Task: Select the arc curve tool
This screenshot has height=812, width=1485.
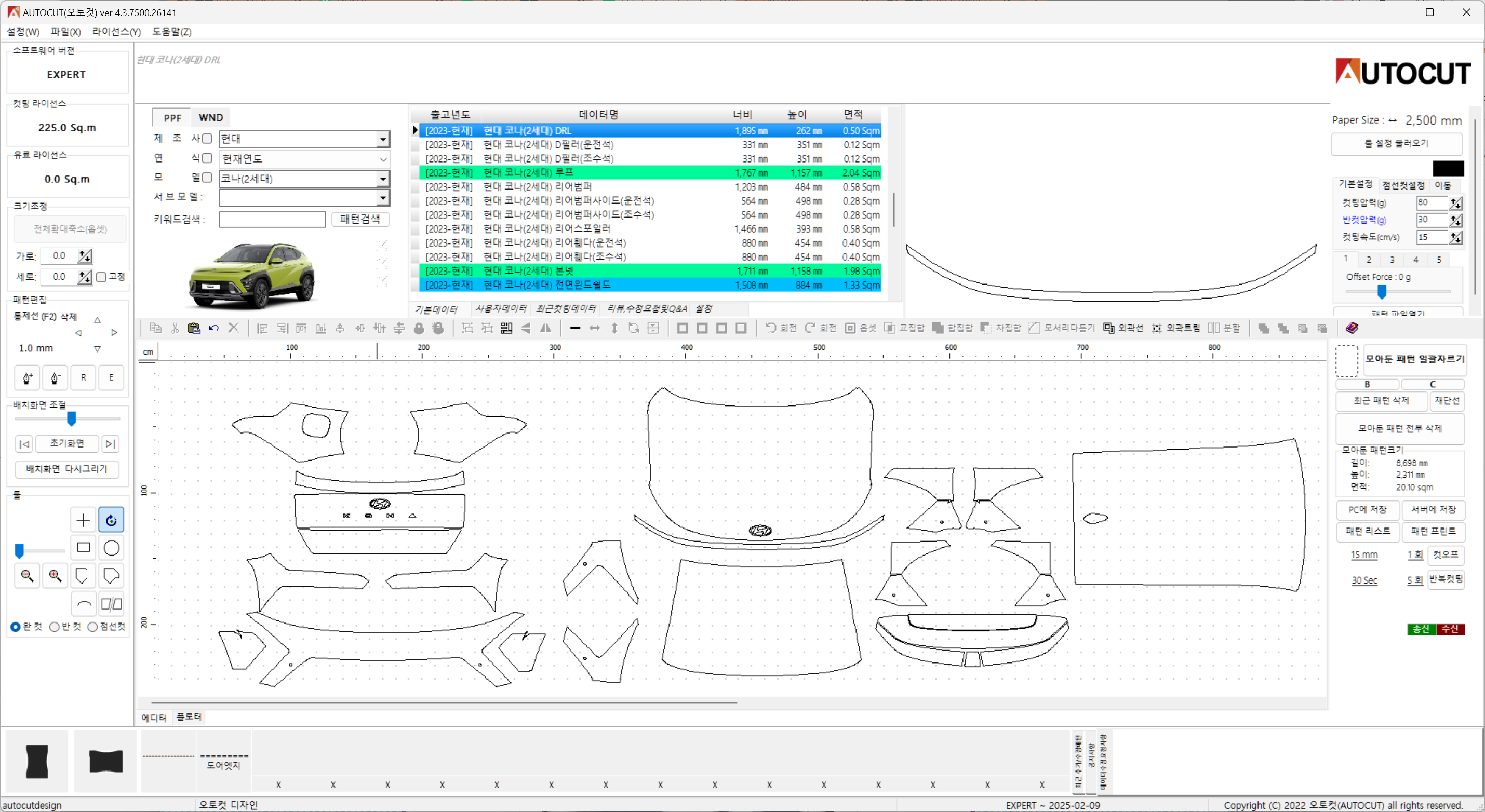Action: coord(83,603)
